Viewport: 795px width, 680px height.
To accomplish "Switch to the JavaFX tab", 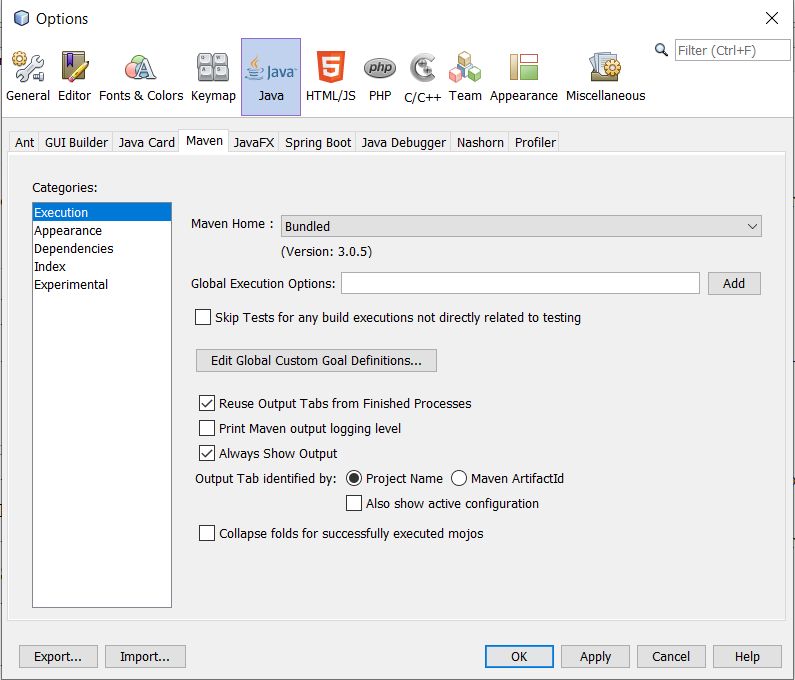I will pos(254,142).
